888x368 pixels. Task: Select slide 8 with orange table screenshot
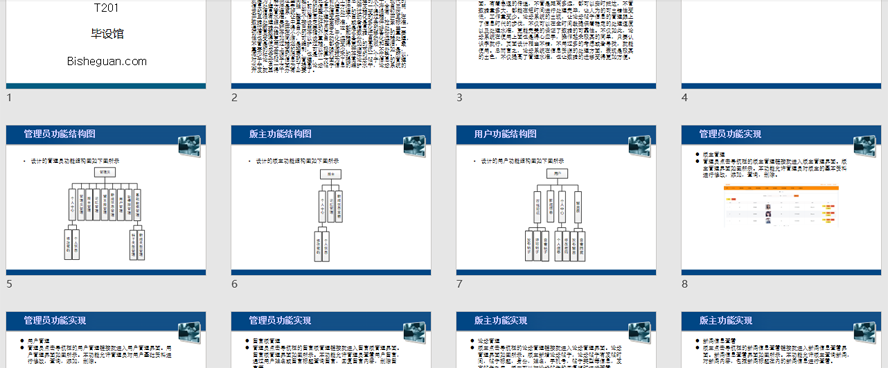point(782,200)
